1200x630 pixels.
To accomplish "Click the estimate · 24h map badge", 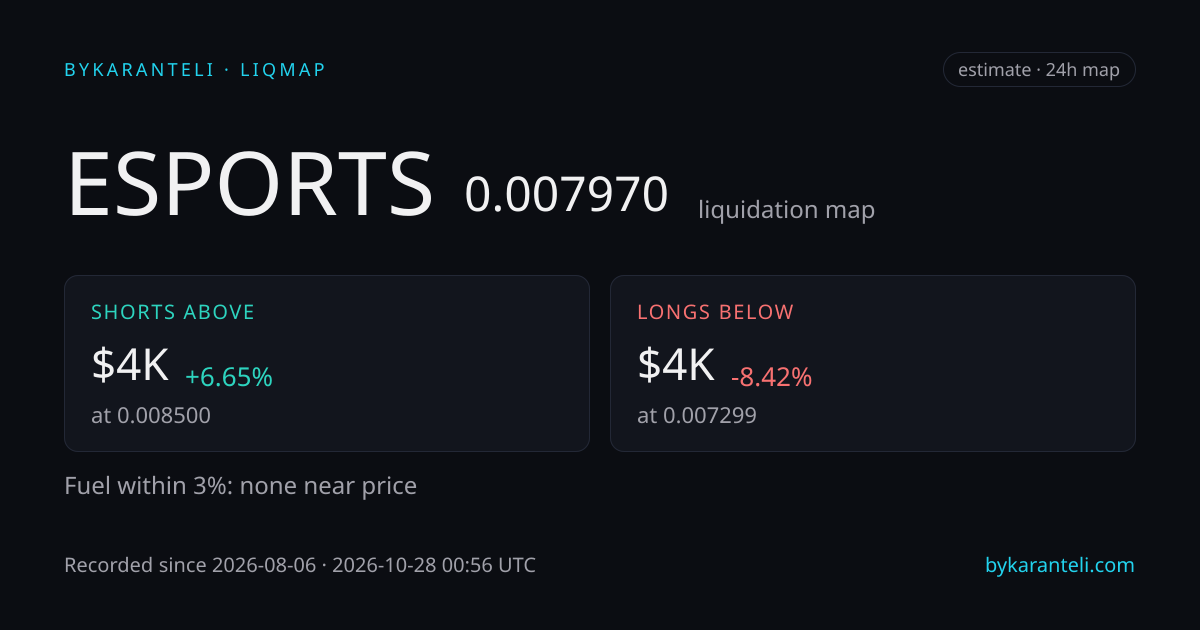I will (x=1039, y=70).
